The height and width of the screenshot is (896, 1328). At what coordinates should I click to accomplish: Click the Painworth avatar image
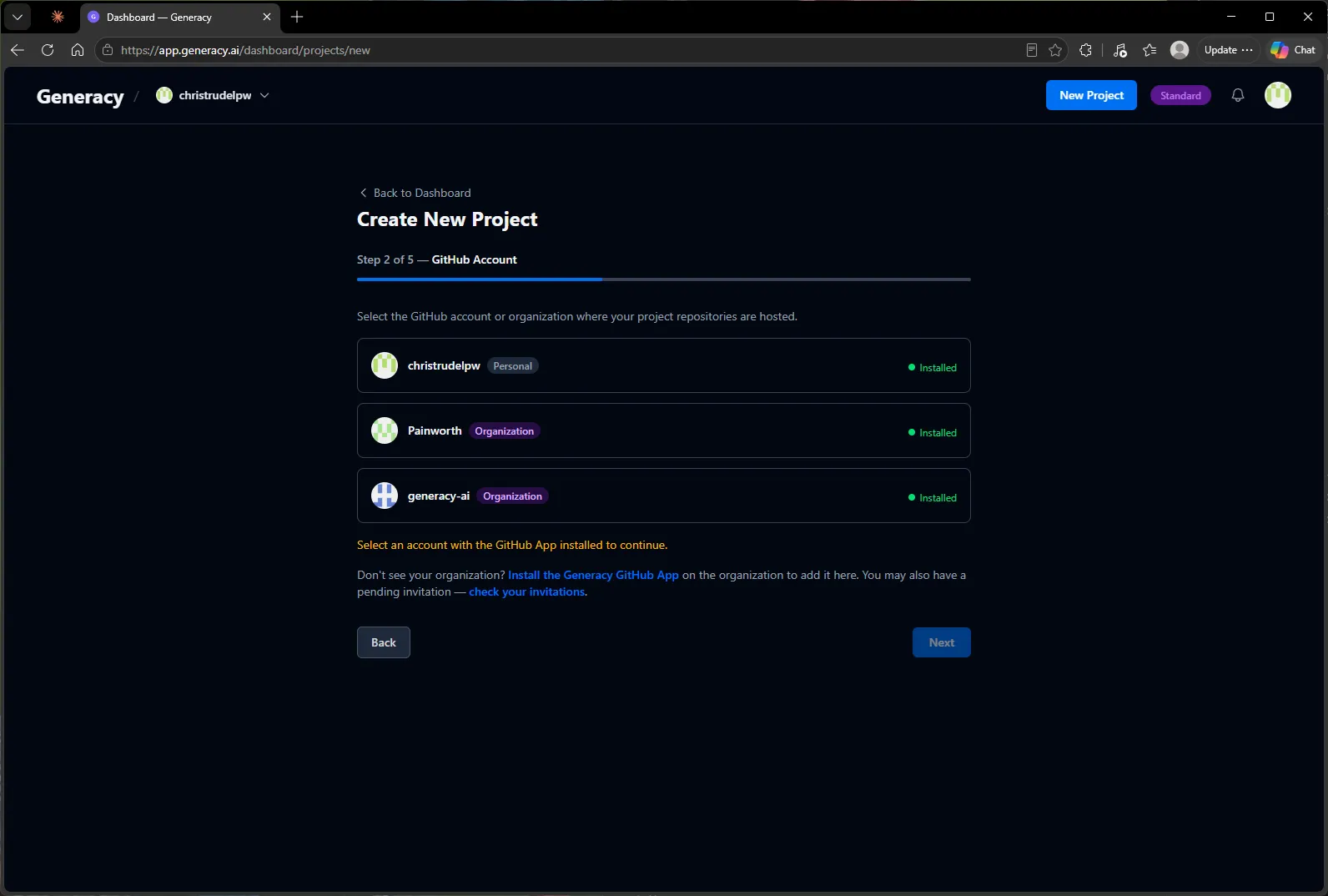(x=385, y=430)
